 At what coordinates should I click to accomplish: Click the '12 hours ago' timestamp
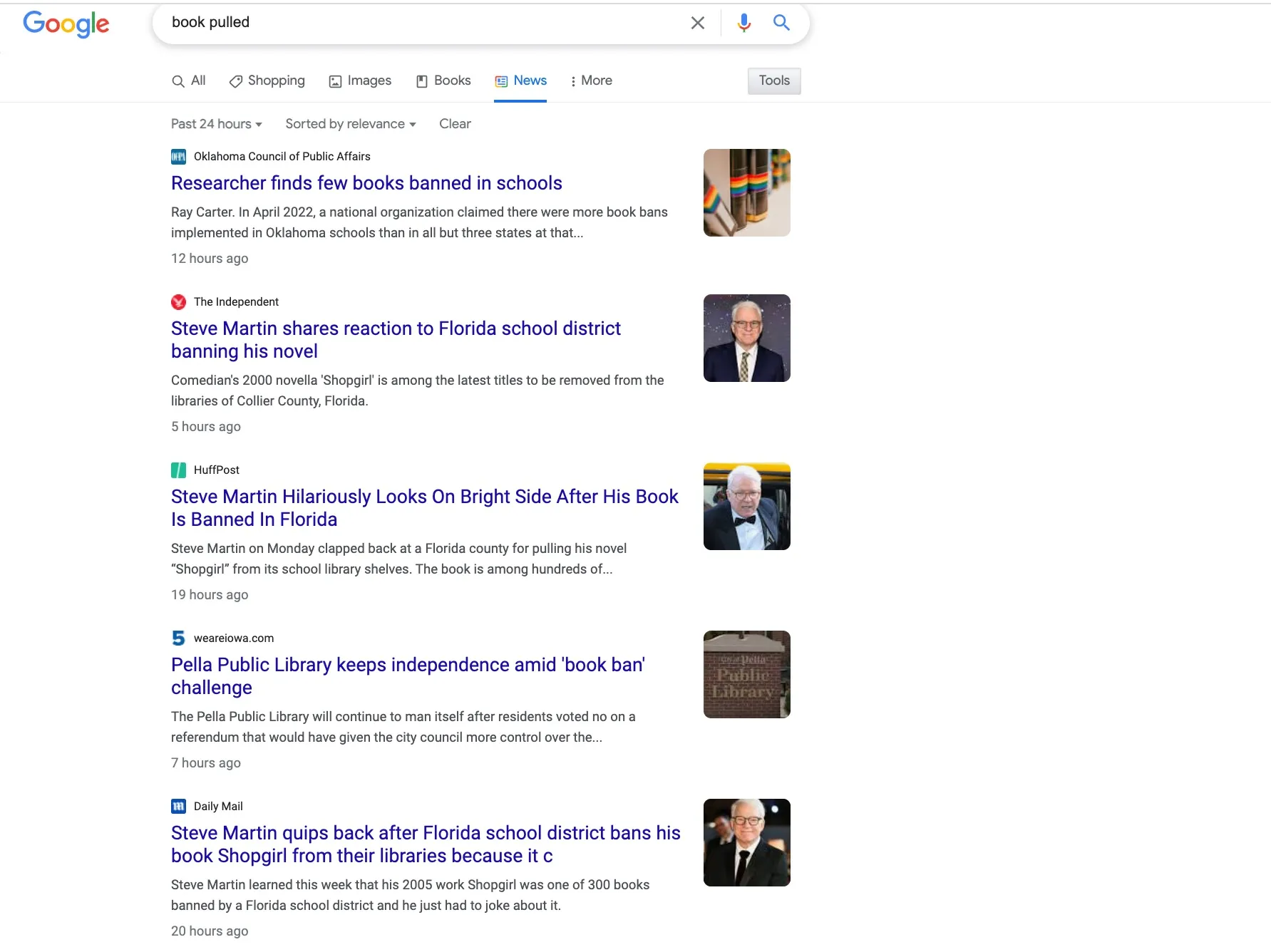coord(210,258)
